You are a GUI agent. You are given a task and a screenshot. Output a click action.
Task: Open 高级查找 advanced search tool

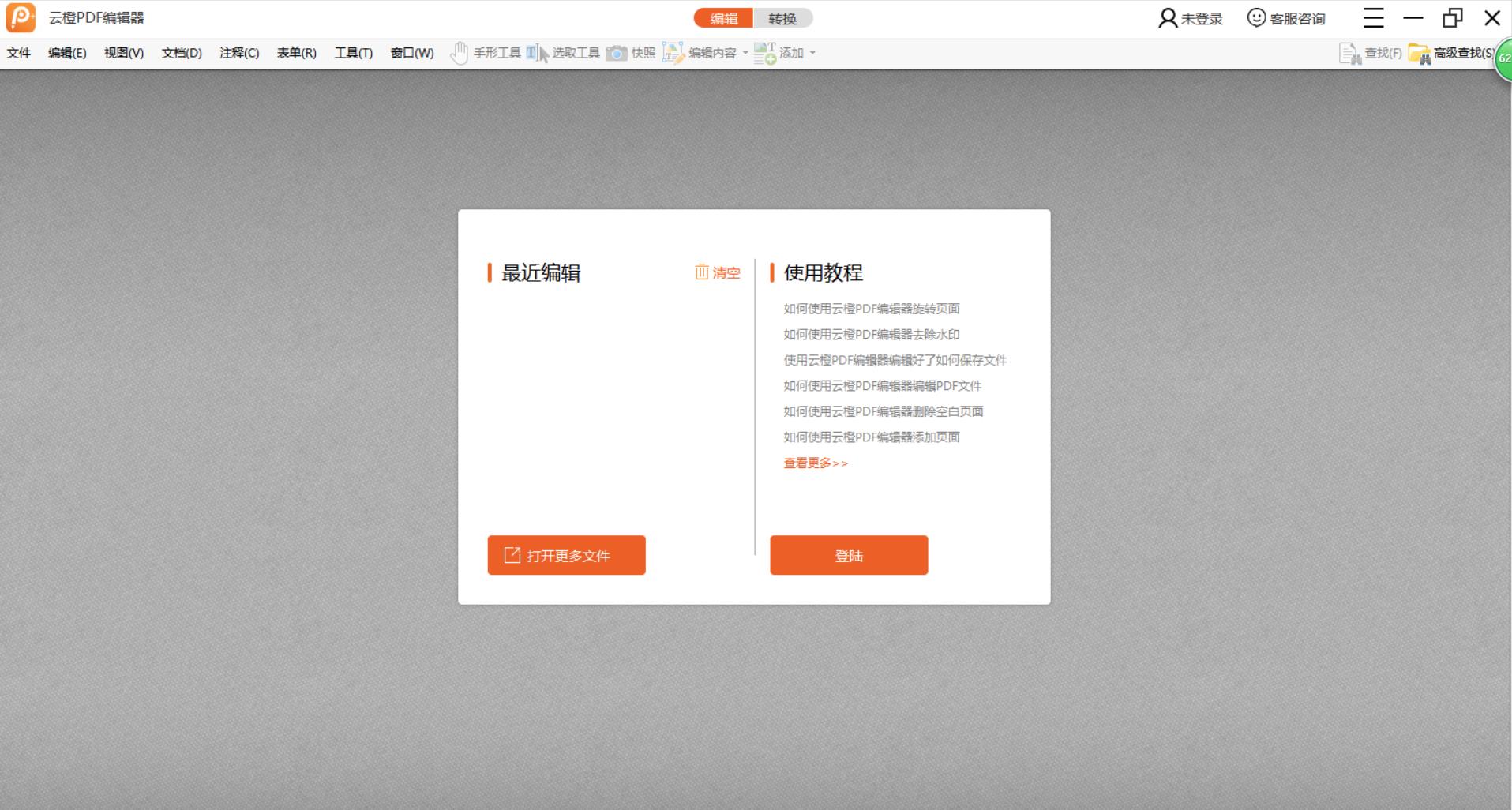[1451, 53]
